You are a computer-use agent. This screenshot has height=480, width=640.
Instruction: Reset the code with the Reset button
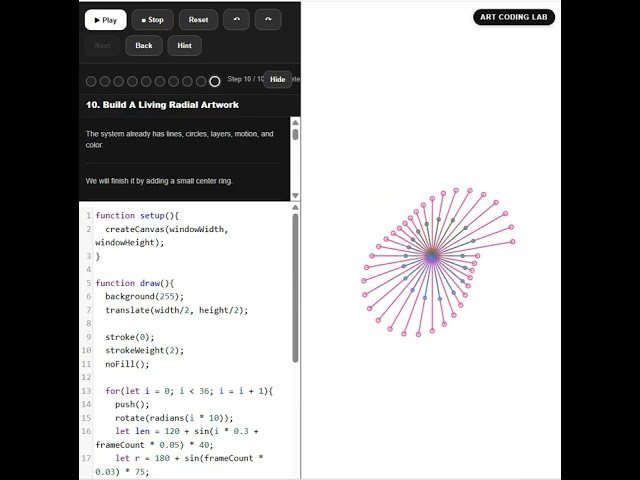(198, 20)
